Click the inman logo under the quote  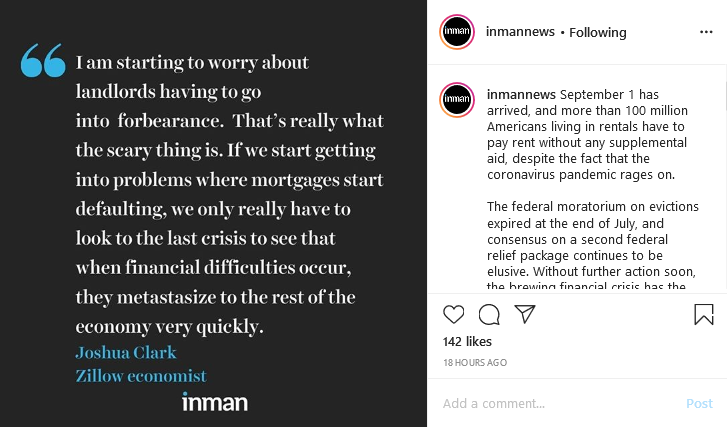(x=214, y=402)
